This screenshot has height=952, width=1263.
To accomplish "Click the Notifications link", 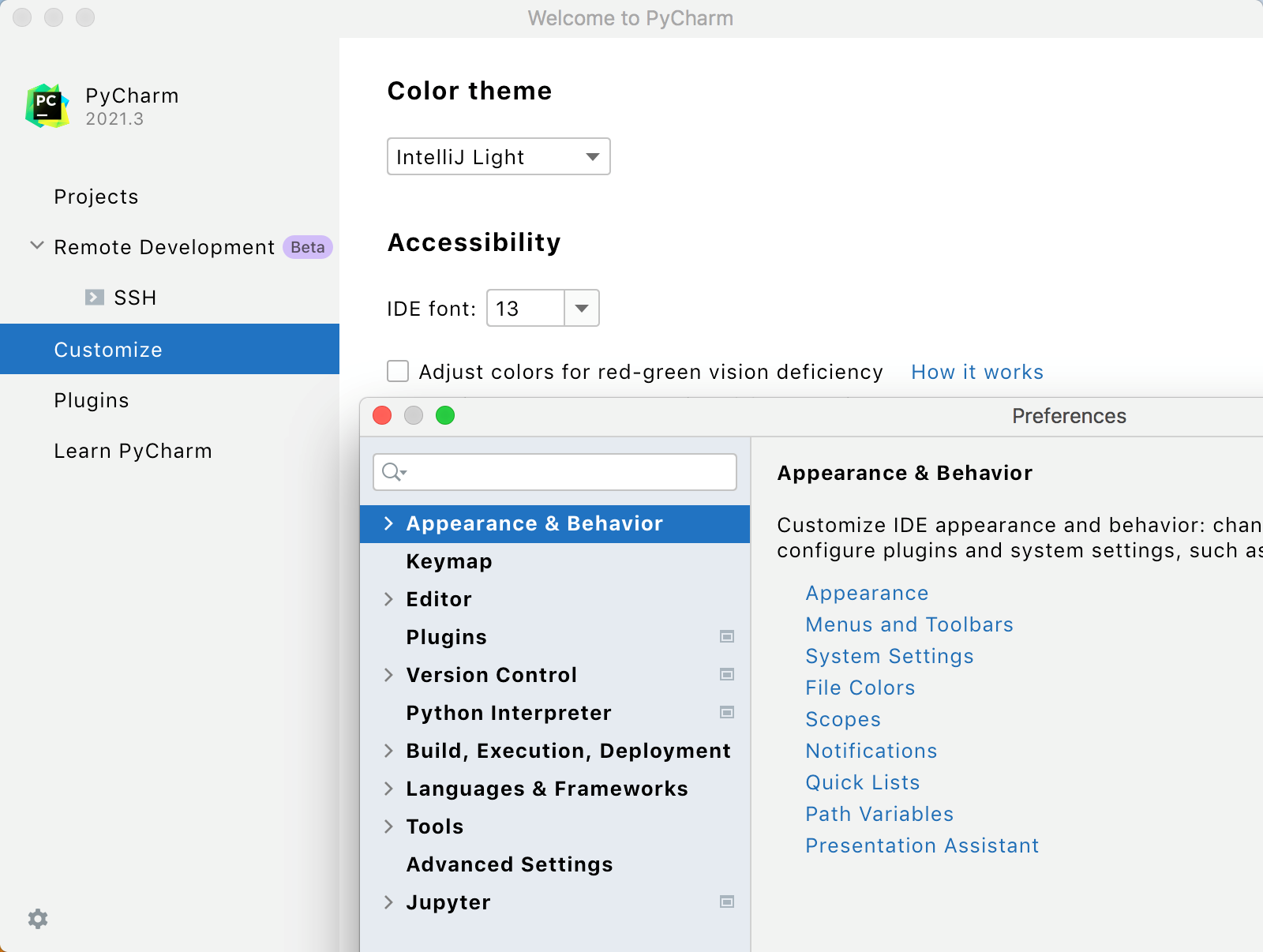I will click(871, 751).
